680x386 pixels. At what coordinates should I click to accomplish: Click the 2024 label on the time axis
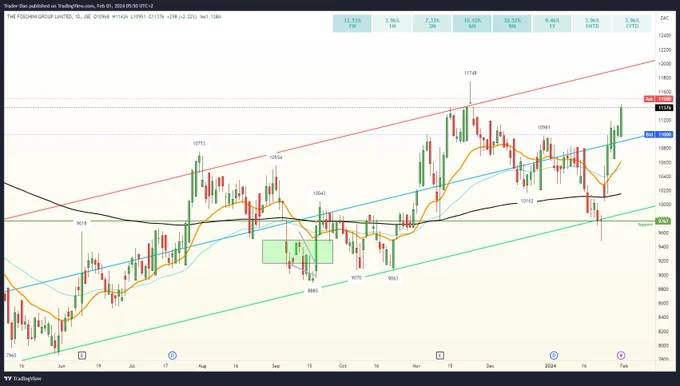point(551,366)
